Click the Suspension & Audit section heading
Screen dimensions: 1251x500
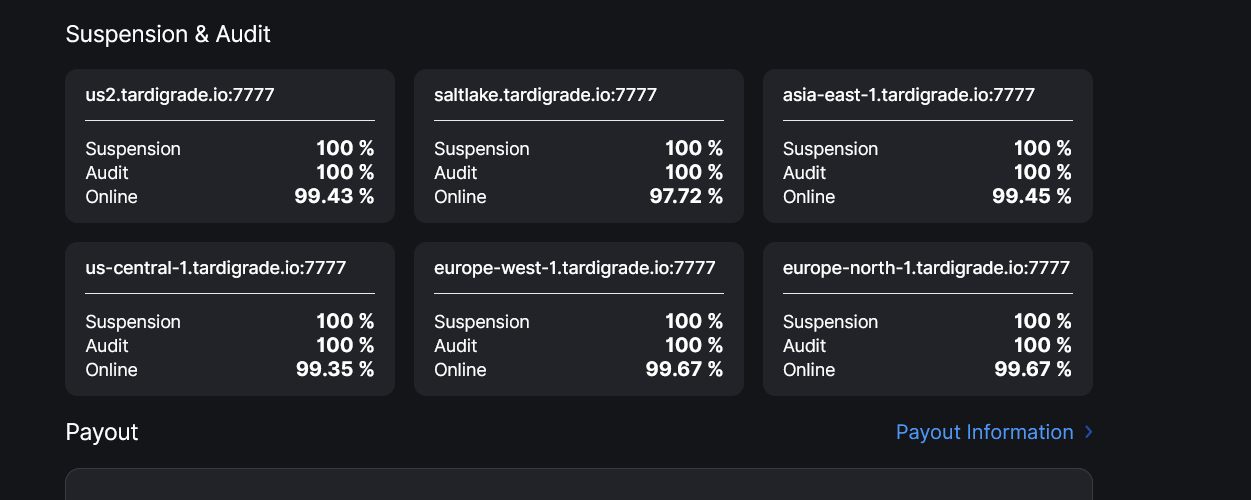[168, 34]
